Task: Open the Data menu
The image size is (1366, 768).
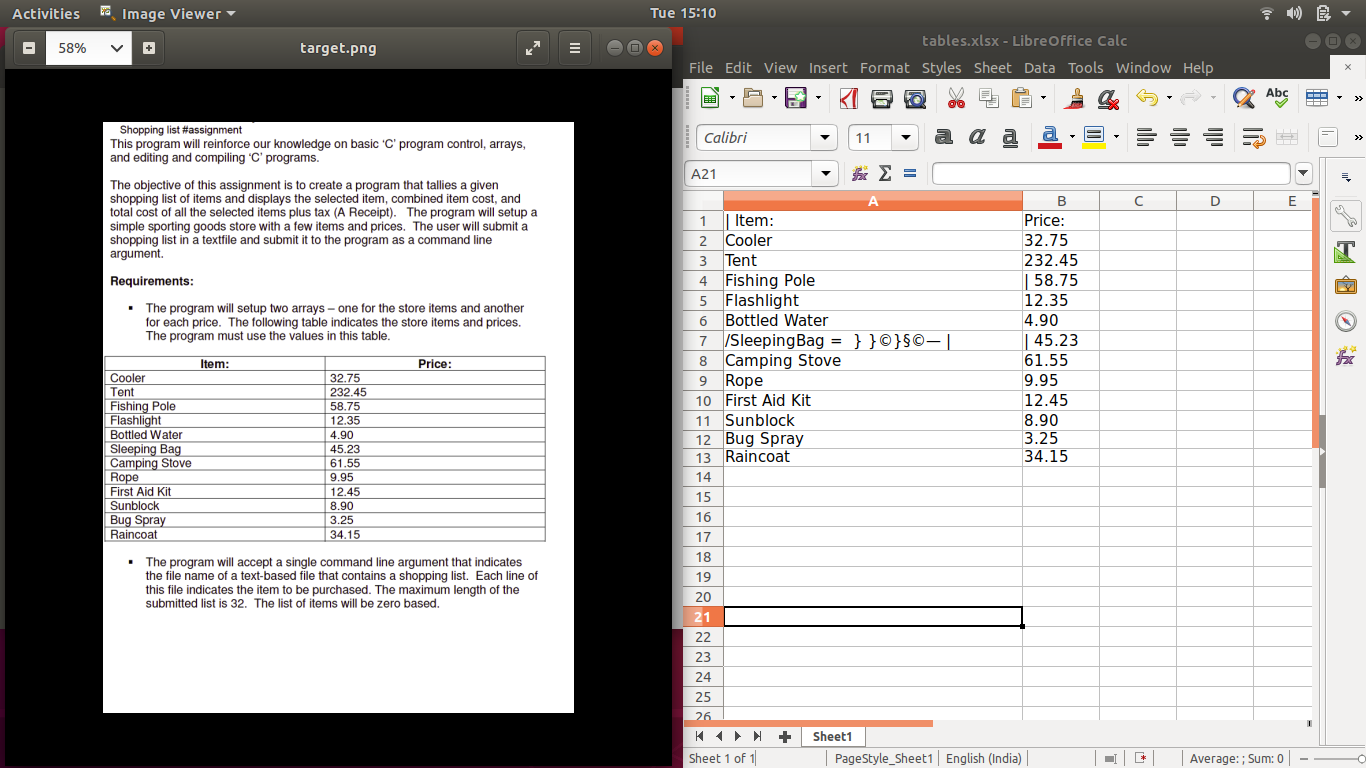Action: tap(1040, 68)
